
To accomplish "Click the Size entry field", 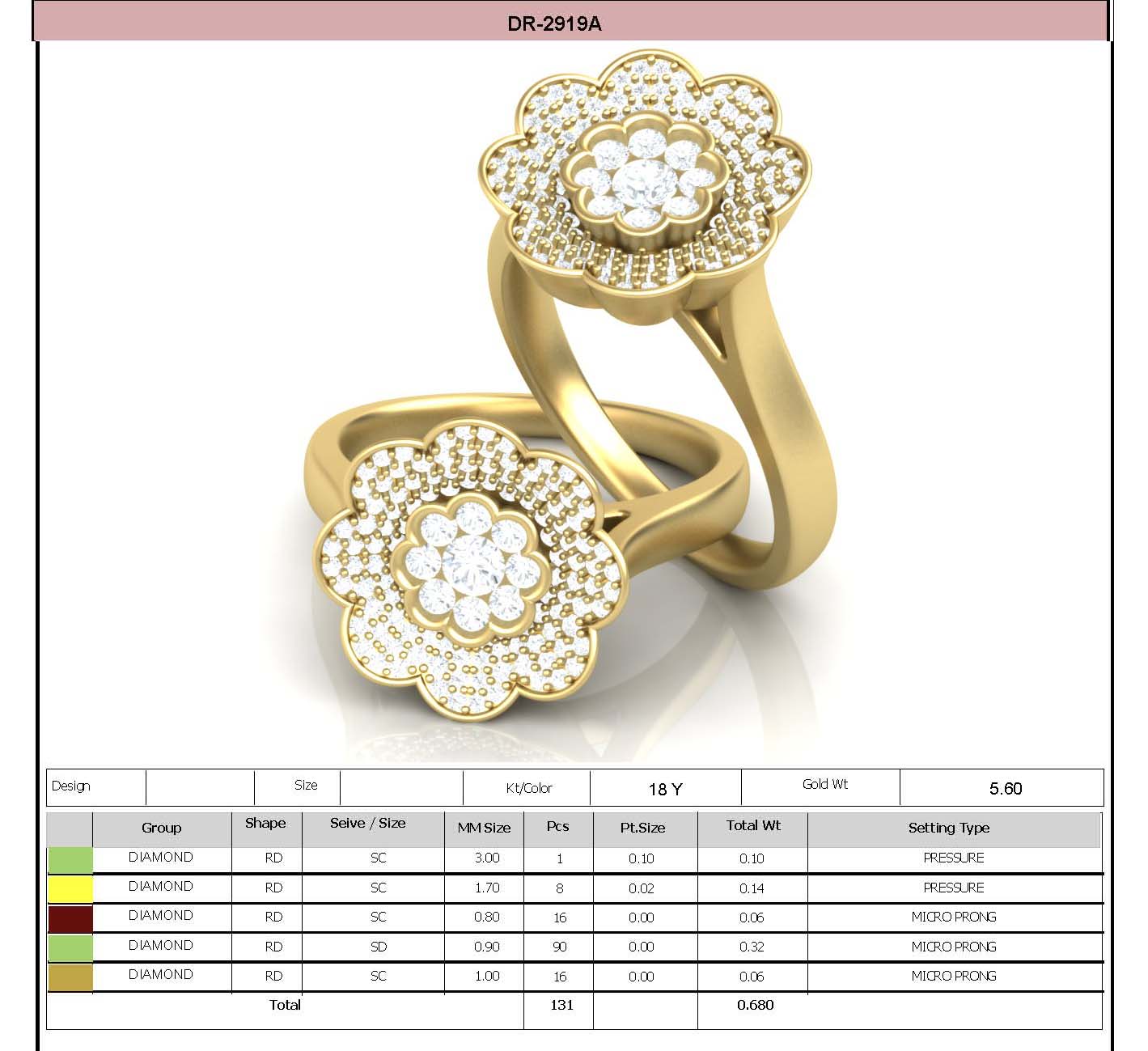I will [400, 786].
